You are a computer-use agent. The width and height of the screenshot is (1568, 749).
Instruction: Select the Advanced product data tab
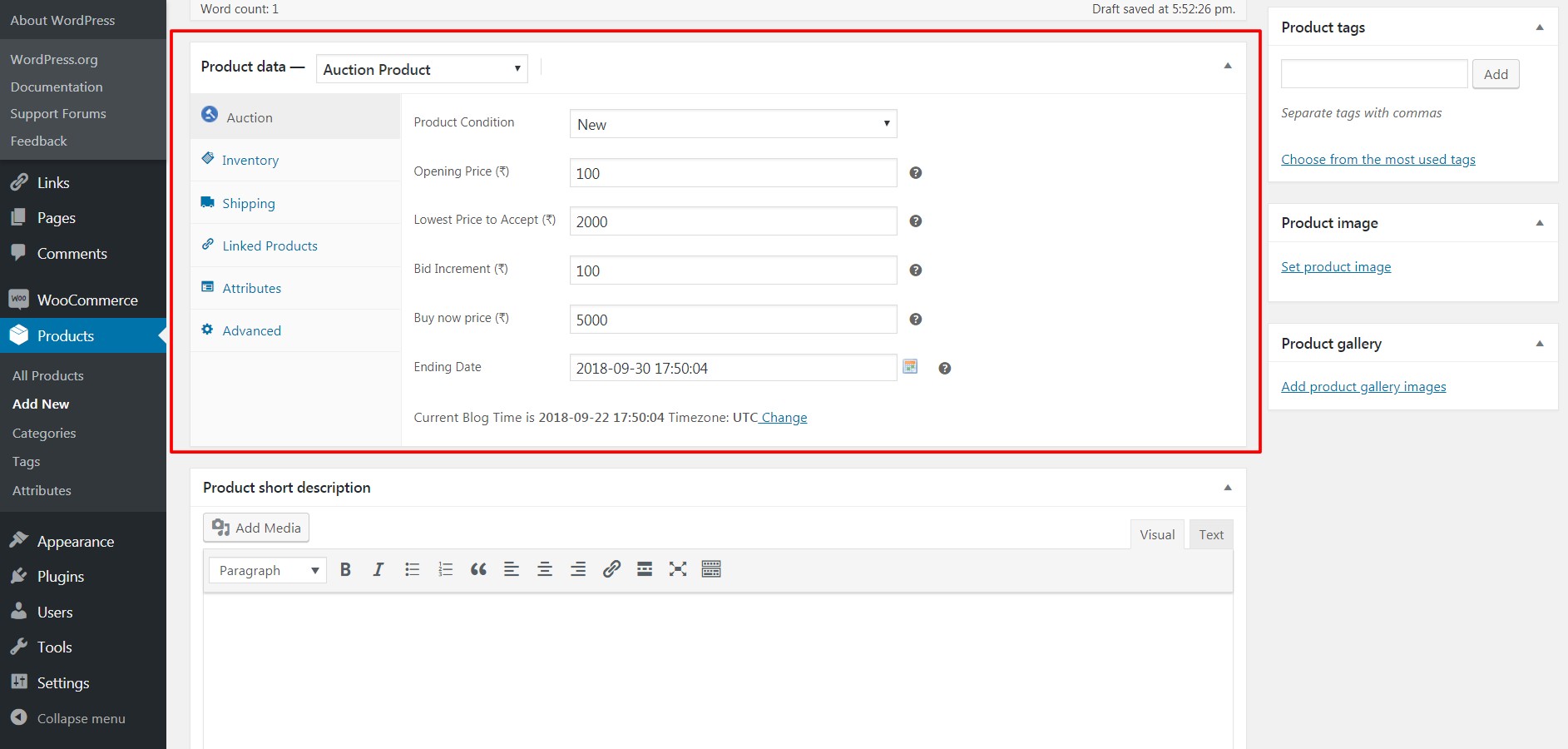point(295,330)
